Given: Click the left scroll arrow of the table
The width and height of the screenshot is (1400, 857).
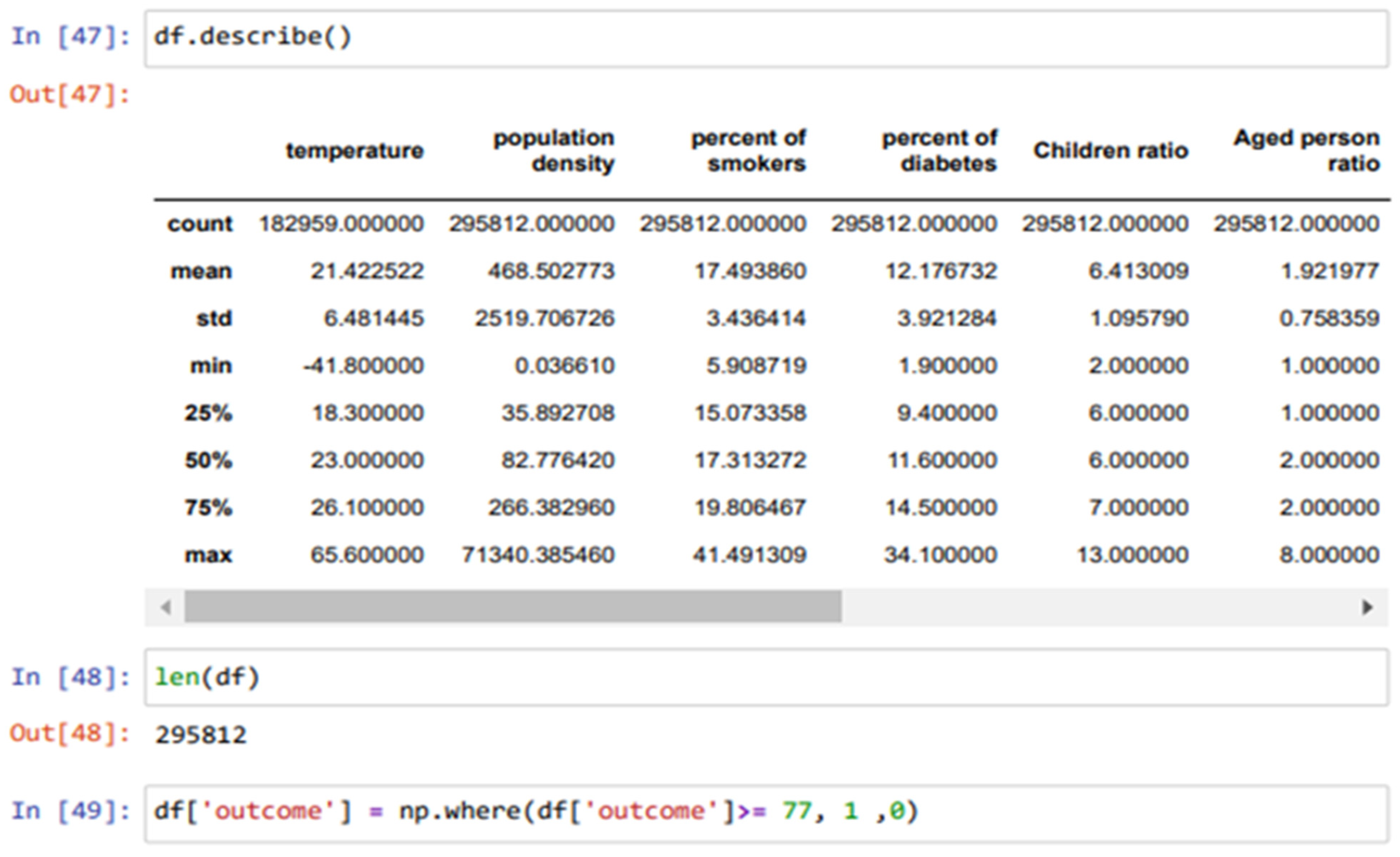Looking at the screenshot, I should [x=166, y=607].
